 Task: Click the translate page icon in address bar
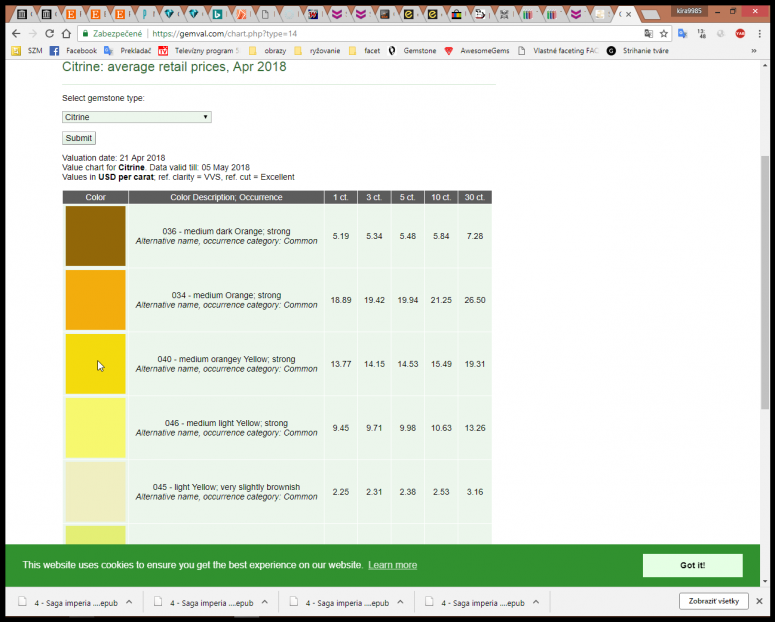point(648,34)
